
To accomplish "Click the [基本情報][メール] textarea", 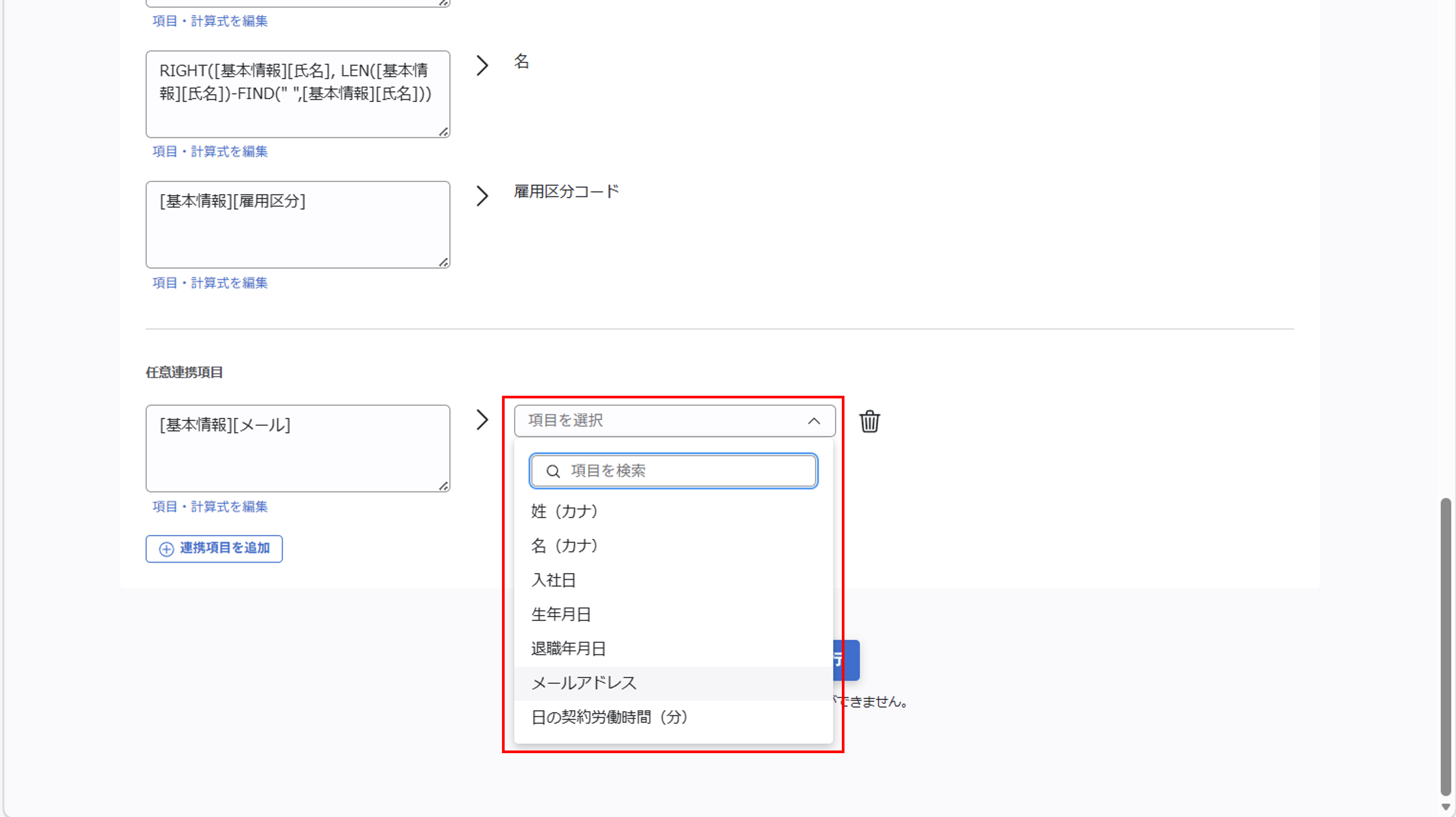I will 298,448.
